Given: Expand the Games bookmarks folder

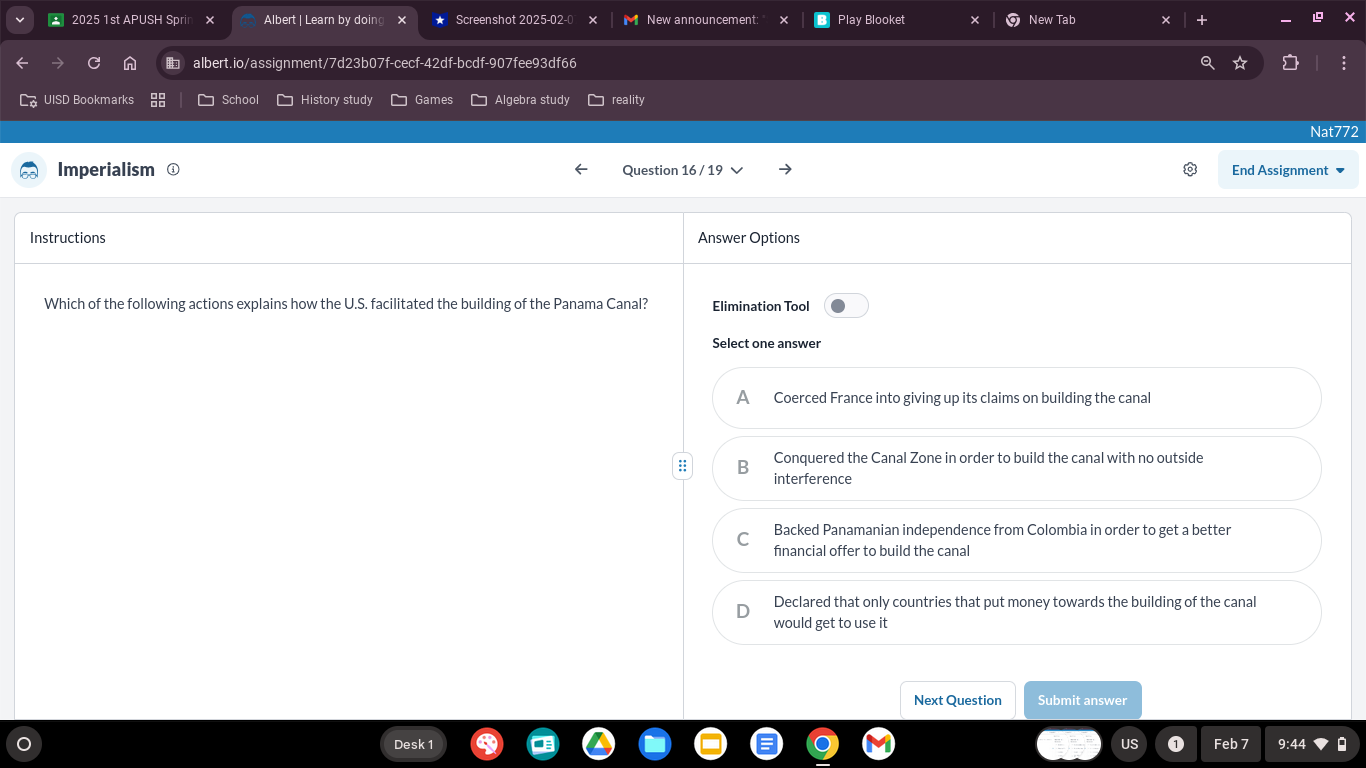Looking at the screenshot, I should (x=422, y=100).
